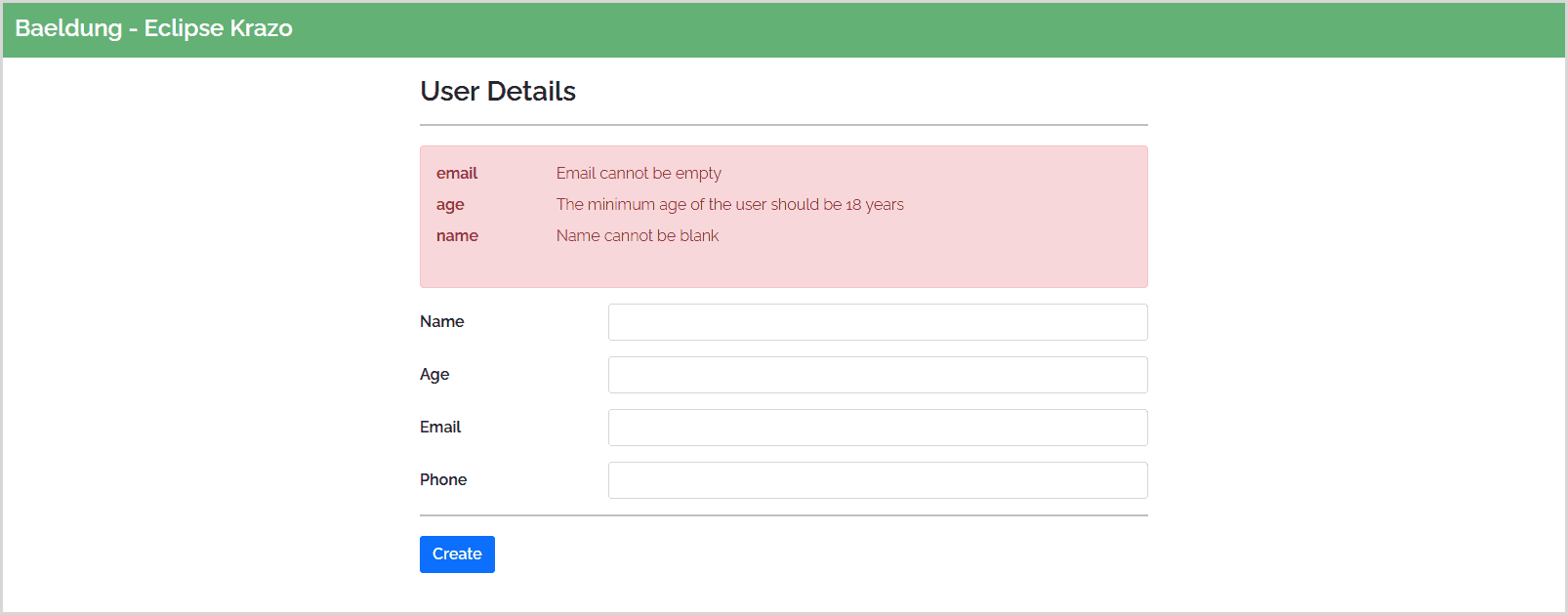The height and width of the screenshot is (615, 1568).
Task: Click the 'name' error field label
Action: tap(457, 235)
